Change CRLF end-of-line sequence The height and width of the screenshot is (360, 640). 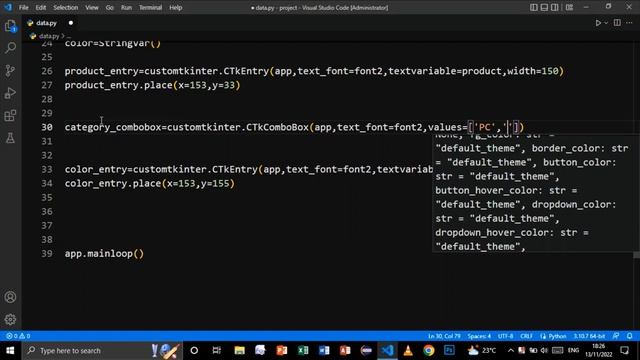coord(526,336)
